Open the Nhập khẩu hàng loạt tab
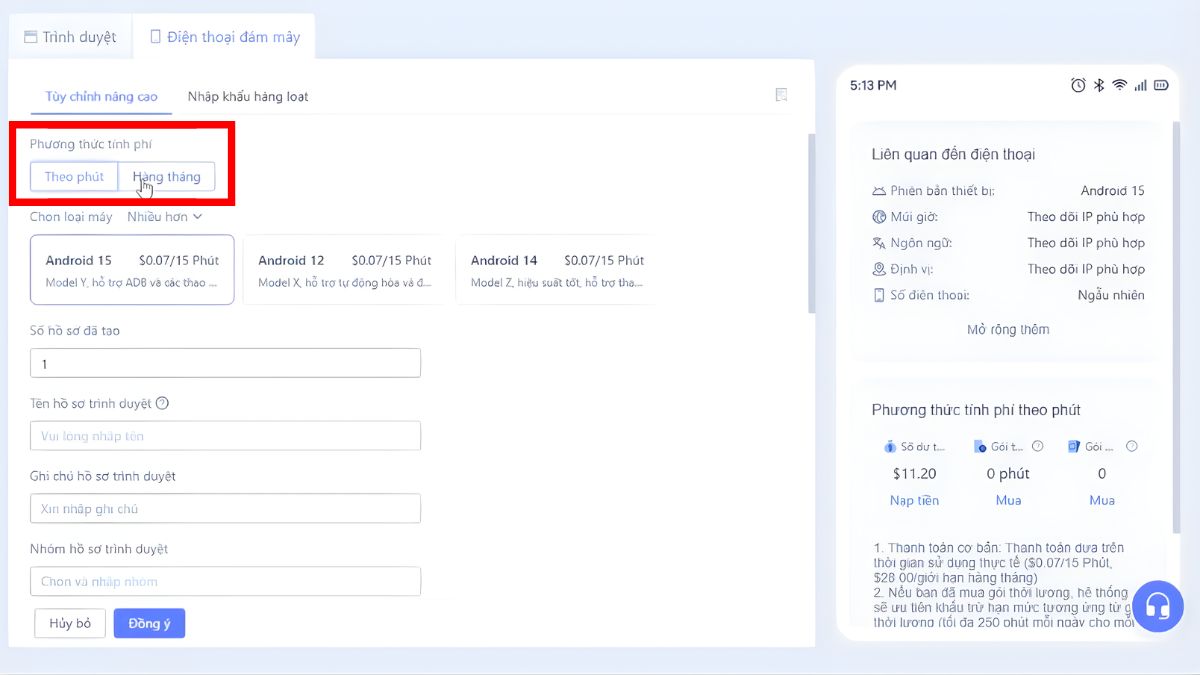The image size is (1200, 675). (x=247, y=97)
